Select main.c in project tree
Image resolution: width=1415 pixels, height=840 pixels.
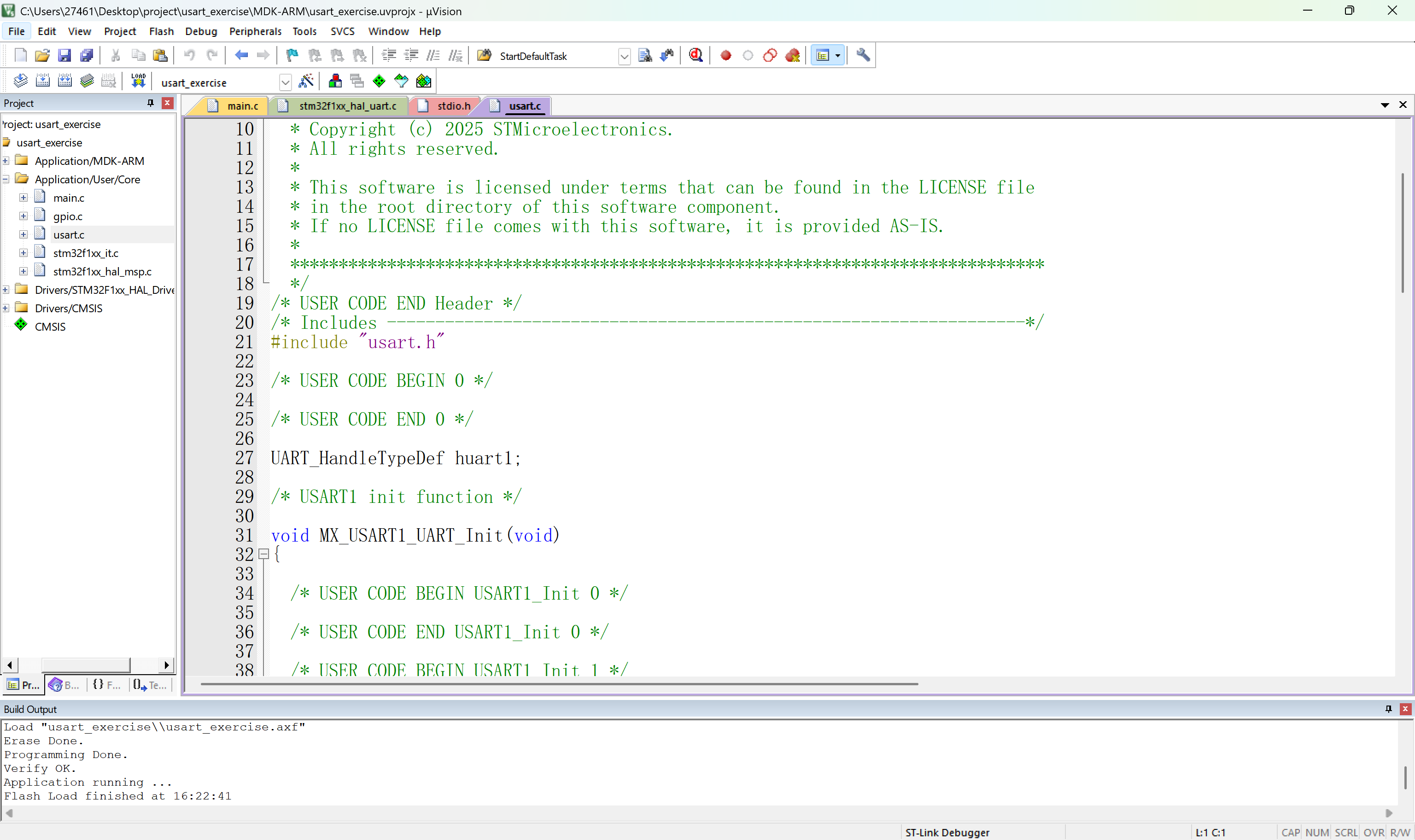click(69, 198)
